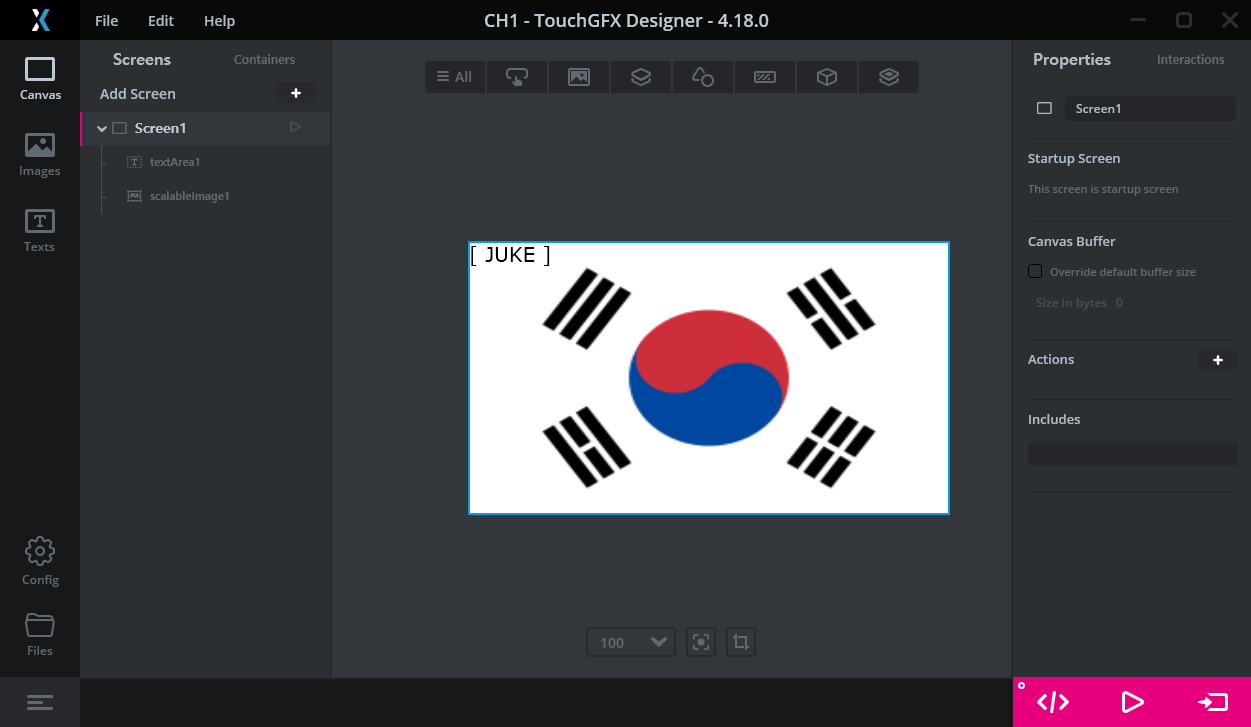The image size is (1251, 727).
Task: Open Shapes widget category
Action: pos(703,77)
